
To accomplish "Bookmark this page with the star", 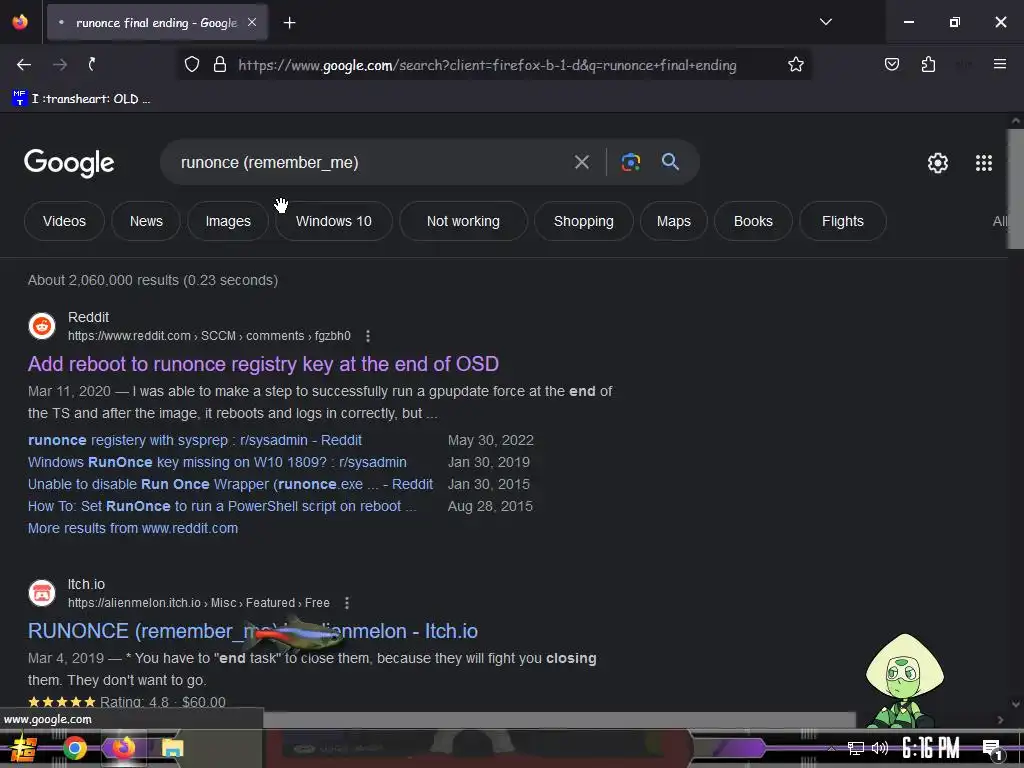I will click(x=795, y=65).
